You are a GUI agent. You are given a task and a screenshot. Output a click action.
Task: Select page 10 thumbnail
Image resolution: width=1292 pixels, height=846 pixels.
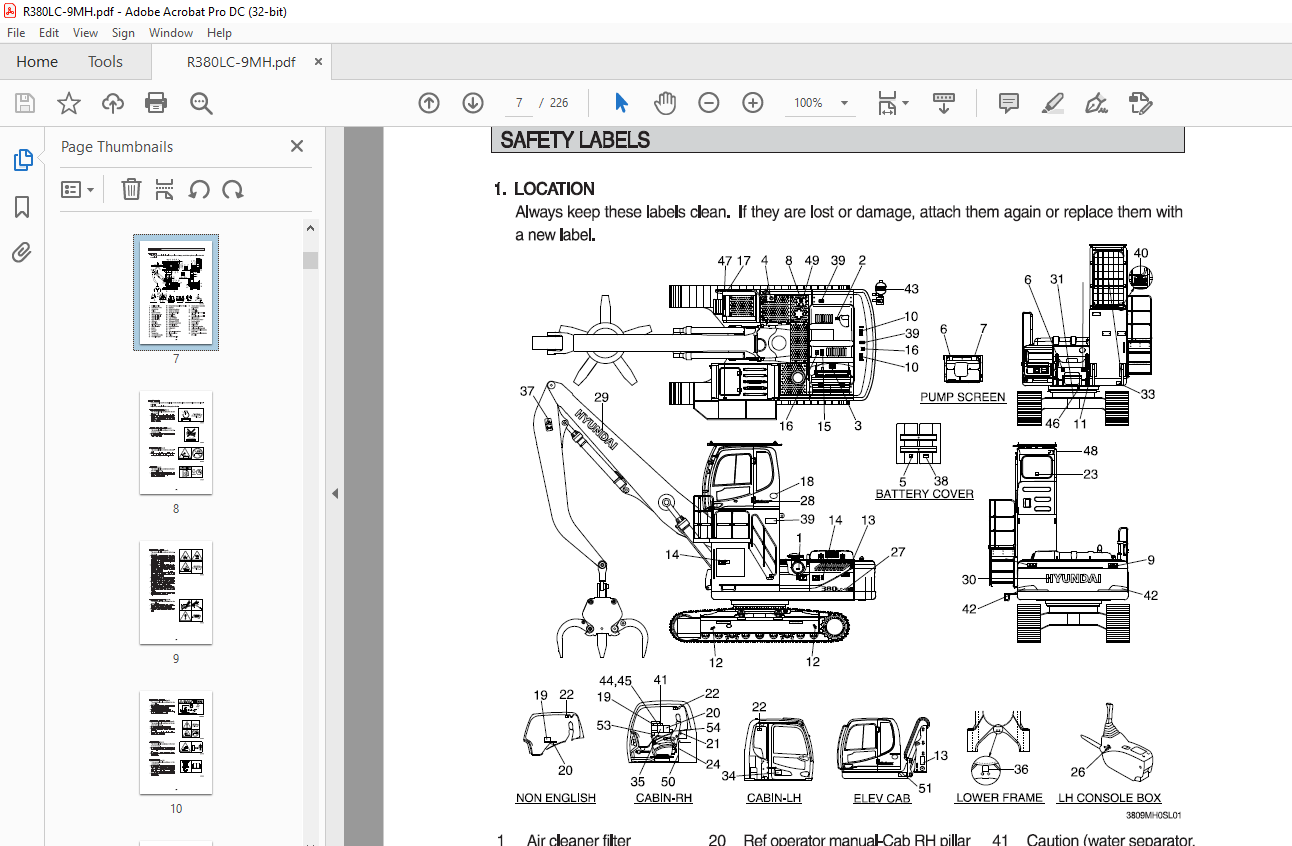[176, 742]
